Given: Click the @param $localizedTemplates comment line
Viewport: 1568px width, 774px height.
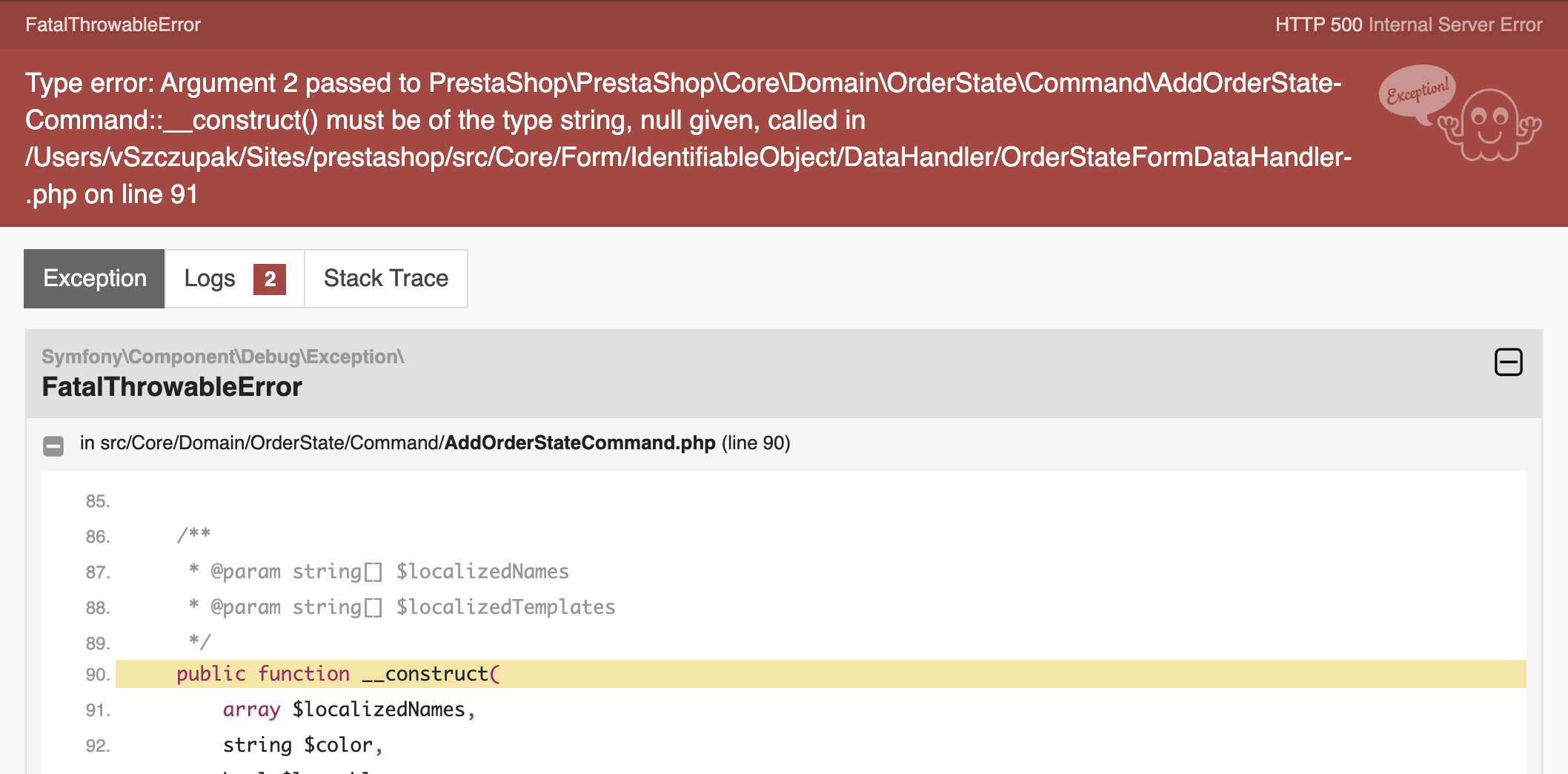Looking at the screenshot, I should pyautogui.click(x=402, y=607).
